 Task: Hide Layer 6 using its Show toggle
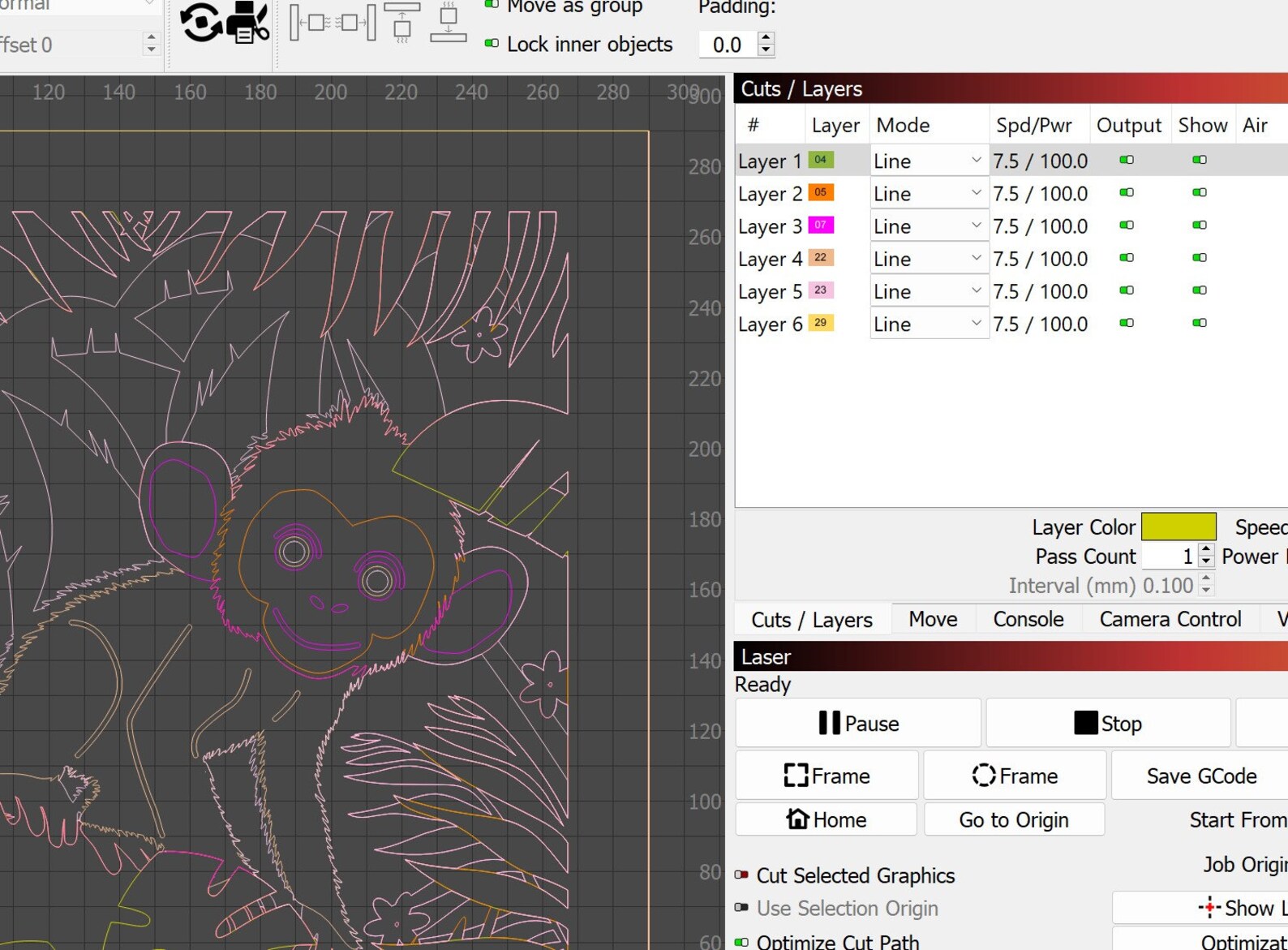[x=1200, y=323]
